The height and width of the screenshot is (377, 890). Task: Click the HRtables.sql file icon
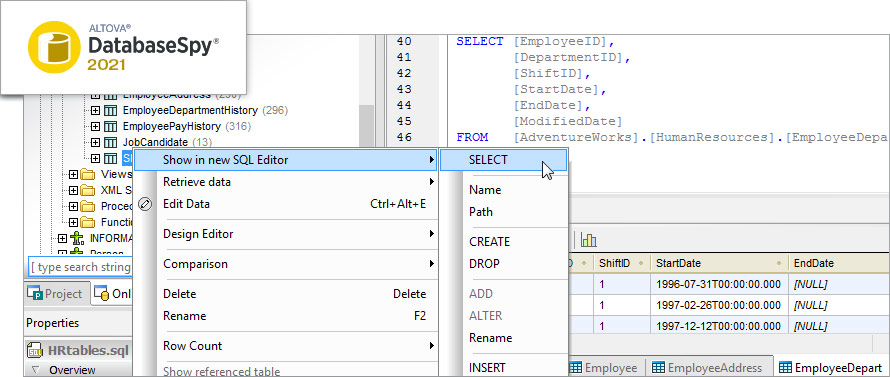35,350
